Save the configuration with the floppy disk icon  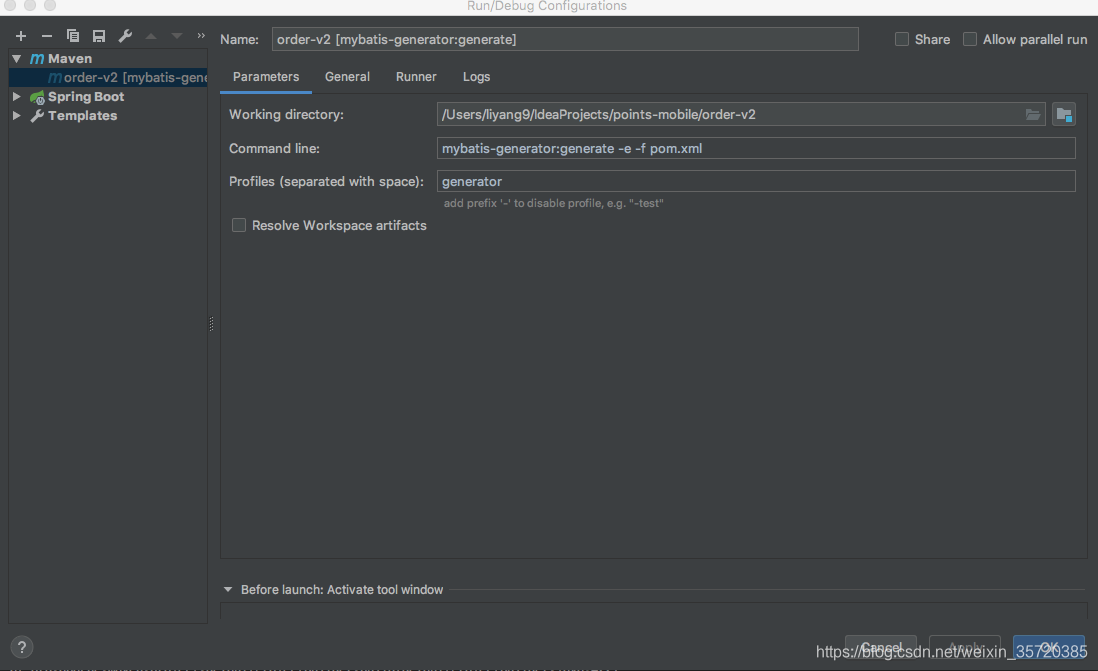coord(99,36)
